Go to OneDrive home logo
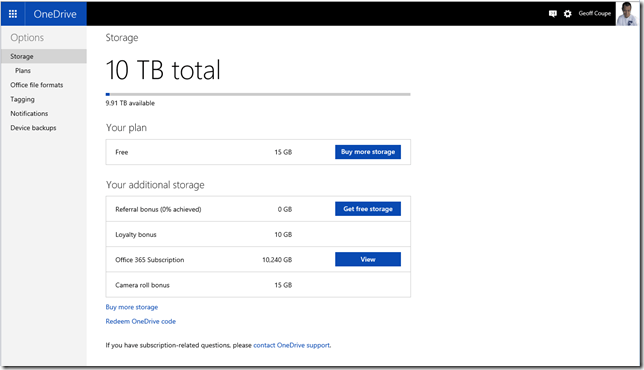Screen dimensions: 644x370 (x=55, y=14)
